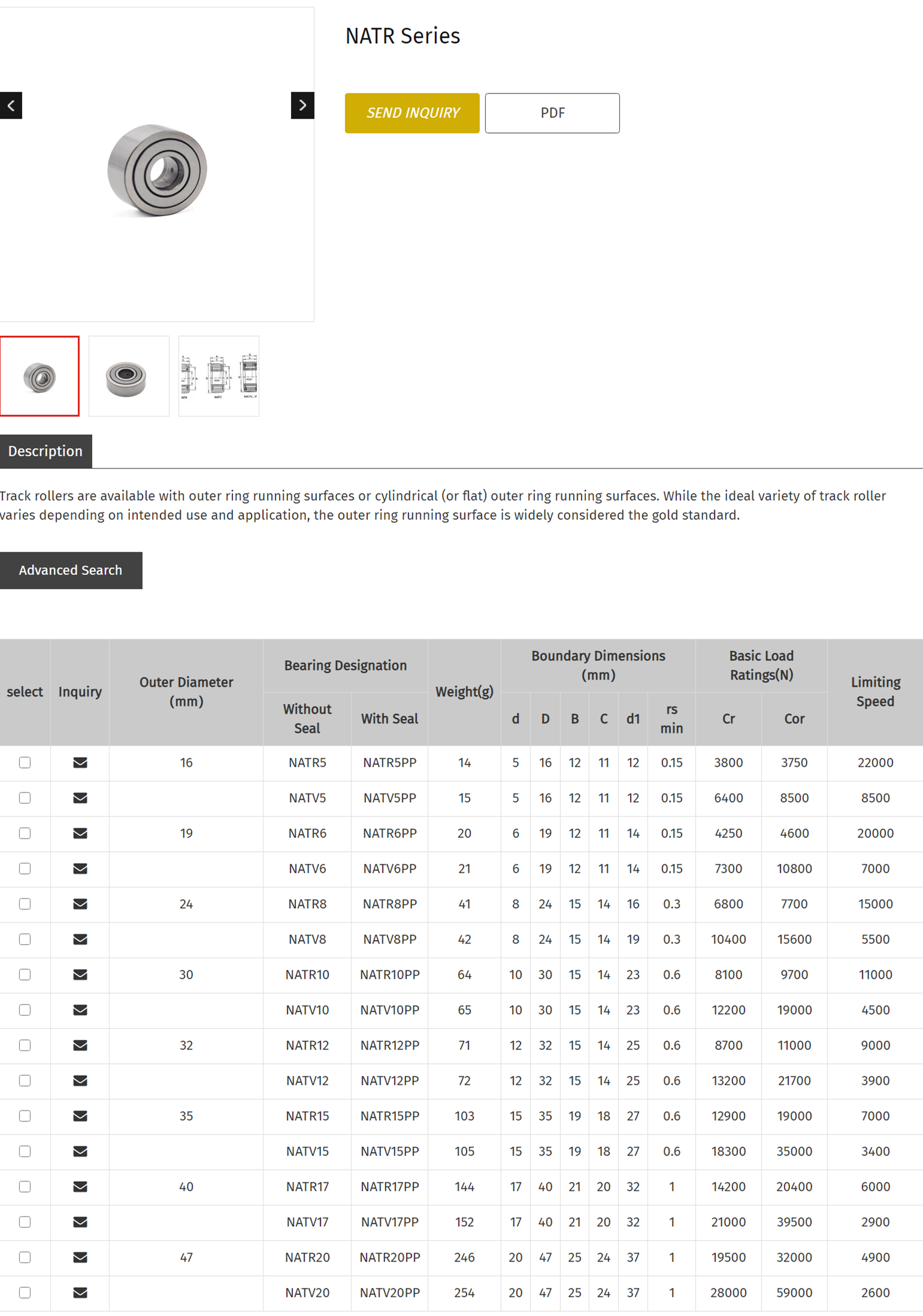Open the Description tab
The image size is (923, 1316).
[x=46, y=451]
